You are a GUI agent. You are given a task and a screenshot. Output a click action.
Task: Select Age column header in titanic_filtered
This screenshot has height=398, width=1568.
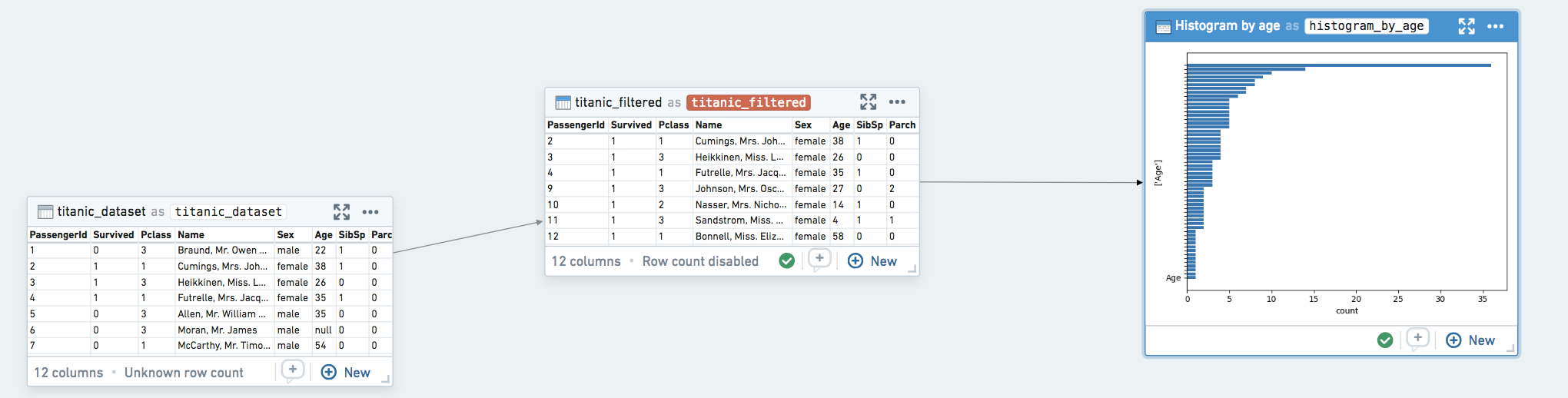pyautogui.click(x=841, y=124)
